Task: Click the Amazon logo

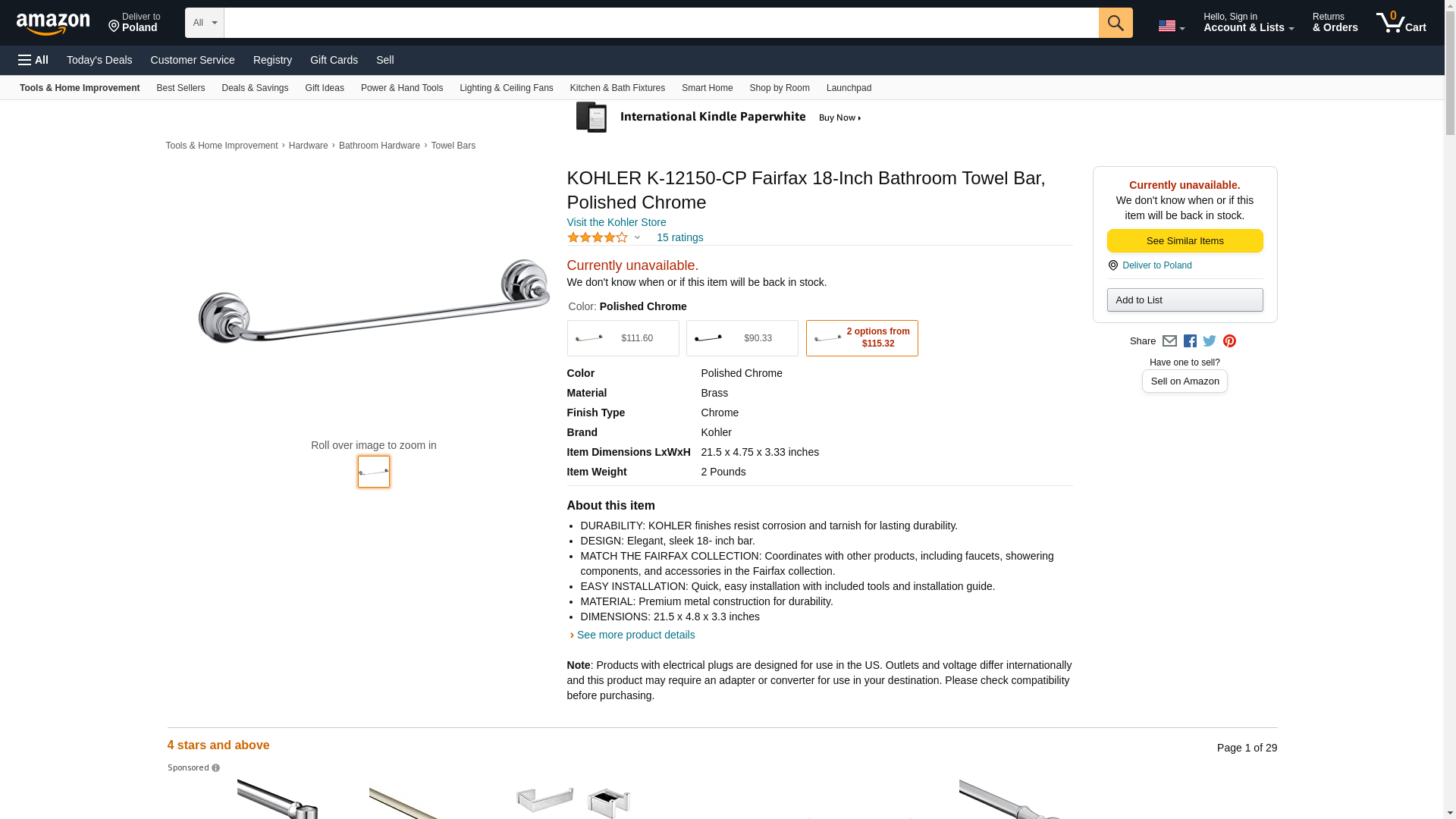Action: (x=53, y=24)
